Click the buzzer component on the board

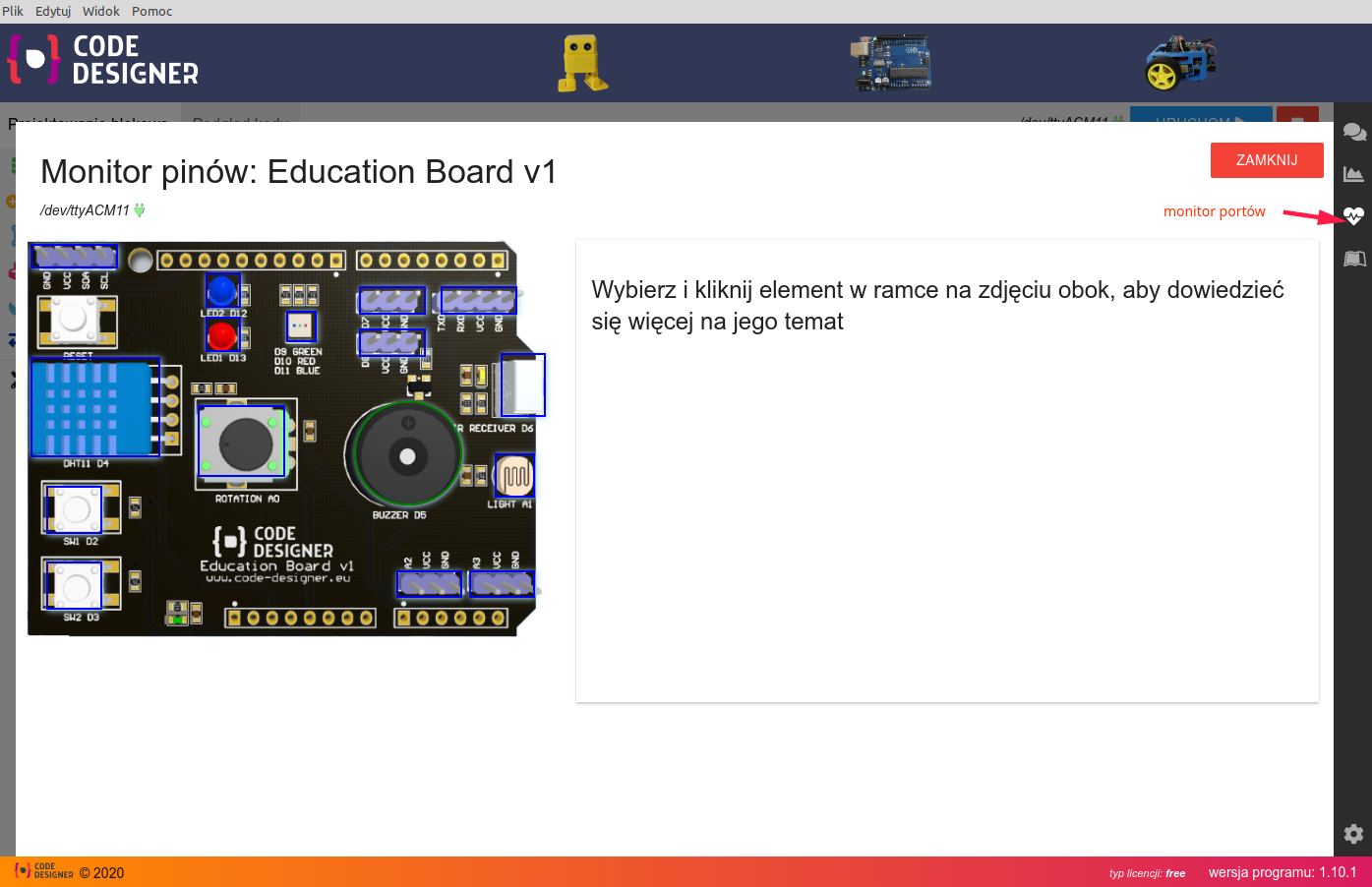407,455
